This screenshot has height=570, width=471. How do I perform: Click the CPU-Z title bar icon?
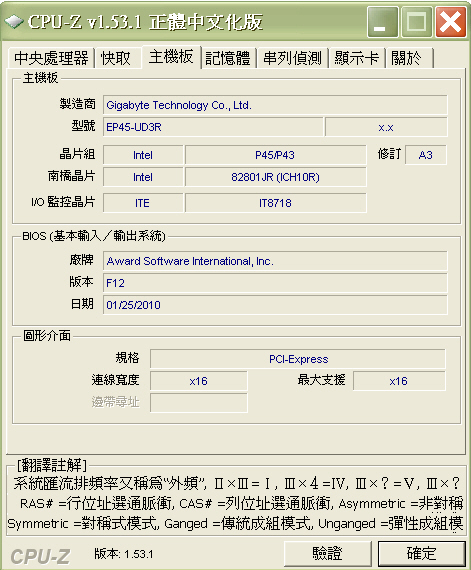click(x=15, y=21)
